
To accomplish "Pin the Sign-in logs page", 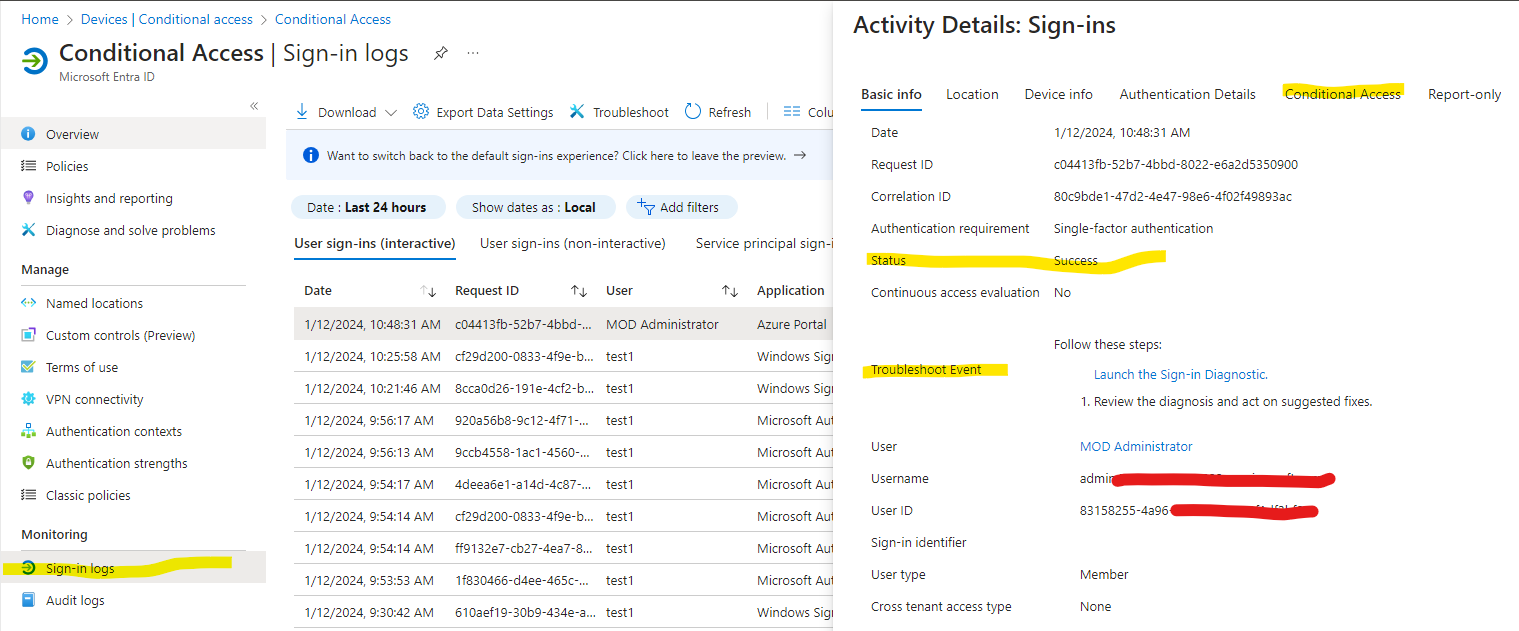I will (440, 53).
